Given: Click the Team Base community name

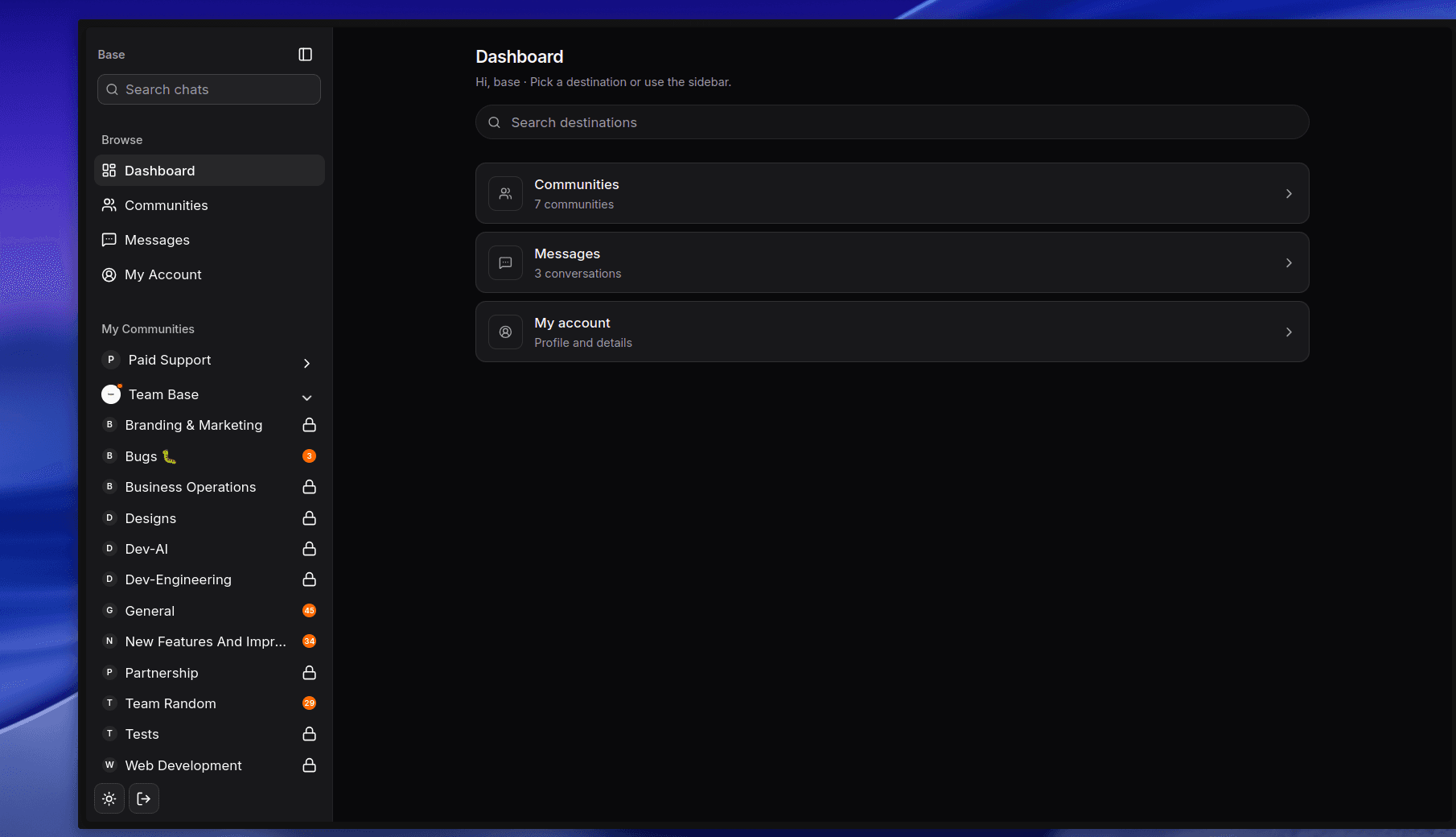Looking at the screenshot, I should click(163, 394).
